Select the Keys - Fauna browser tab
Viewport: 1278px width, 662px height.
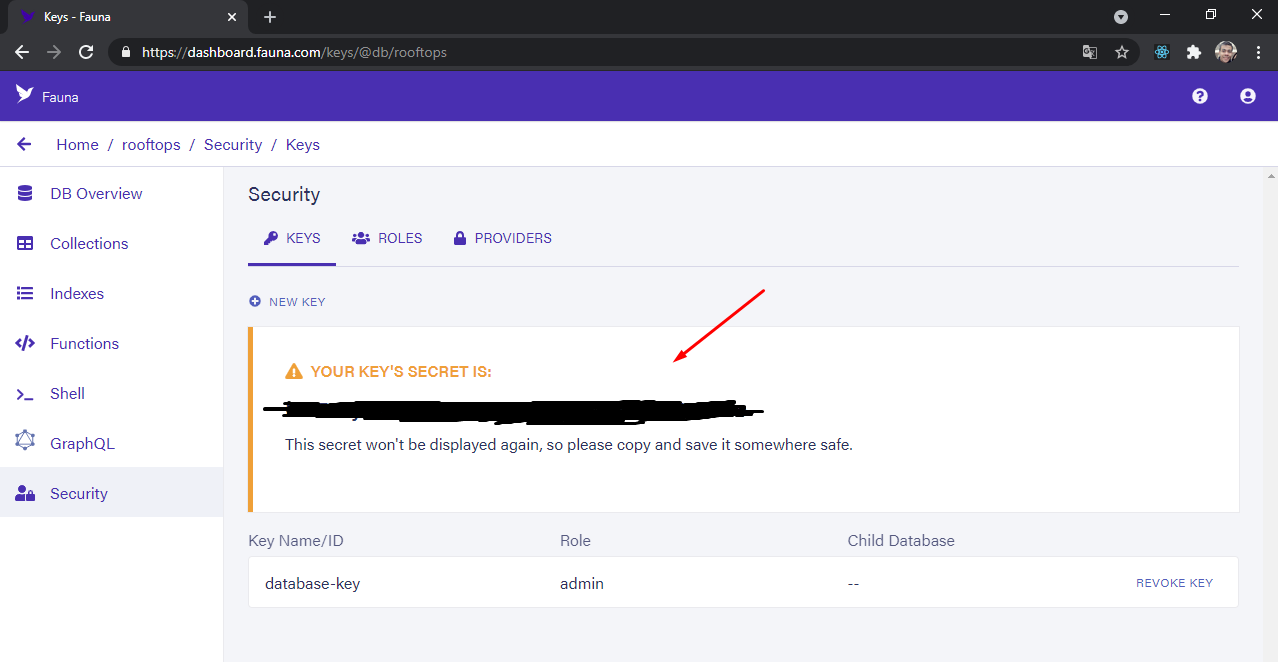(129, 17)
